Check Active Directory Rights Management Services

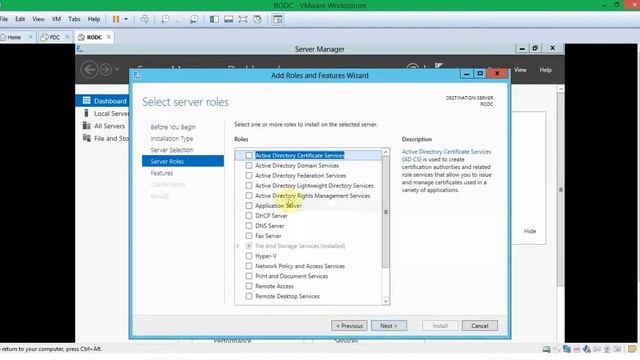[249, 196]
